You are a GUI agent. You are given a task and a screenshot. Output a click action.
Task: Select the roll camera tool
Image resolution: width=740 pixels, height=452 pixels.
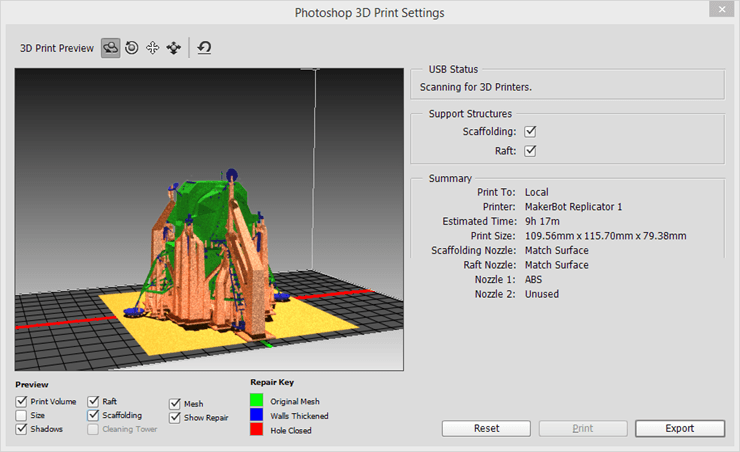pyautogui.click(x=132, y=48)
